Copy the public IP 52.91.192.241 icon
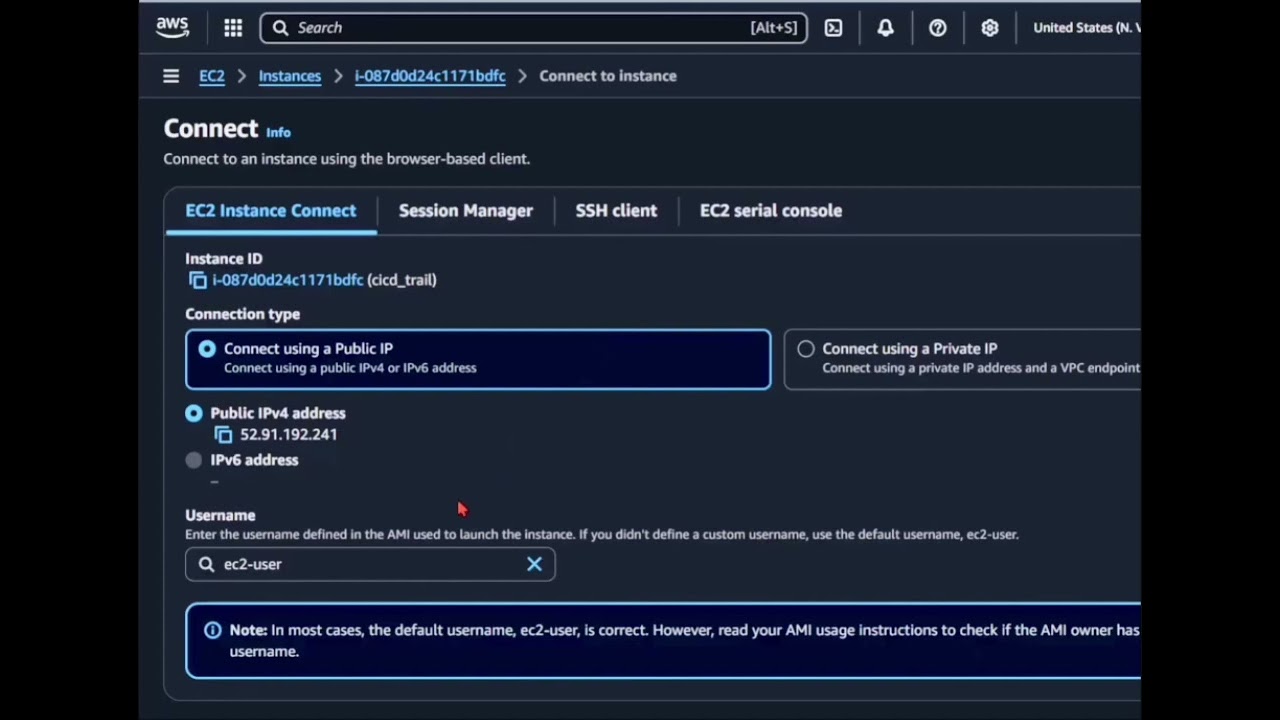The image size is (1280, 720). point(223,435)
